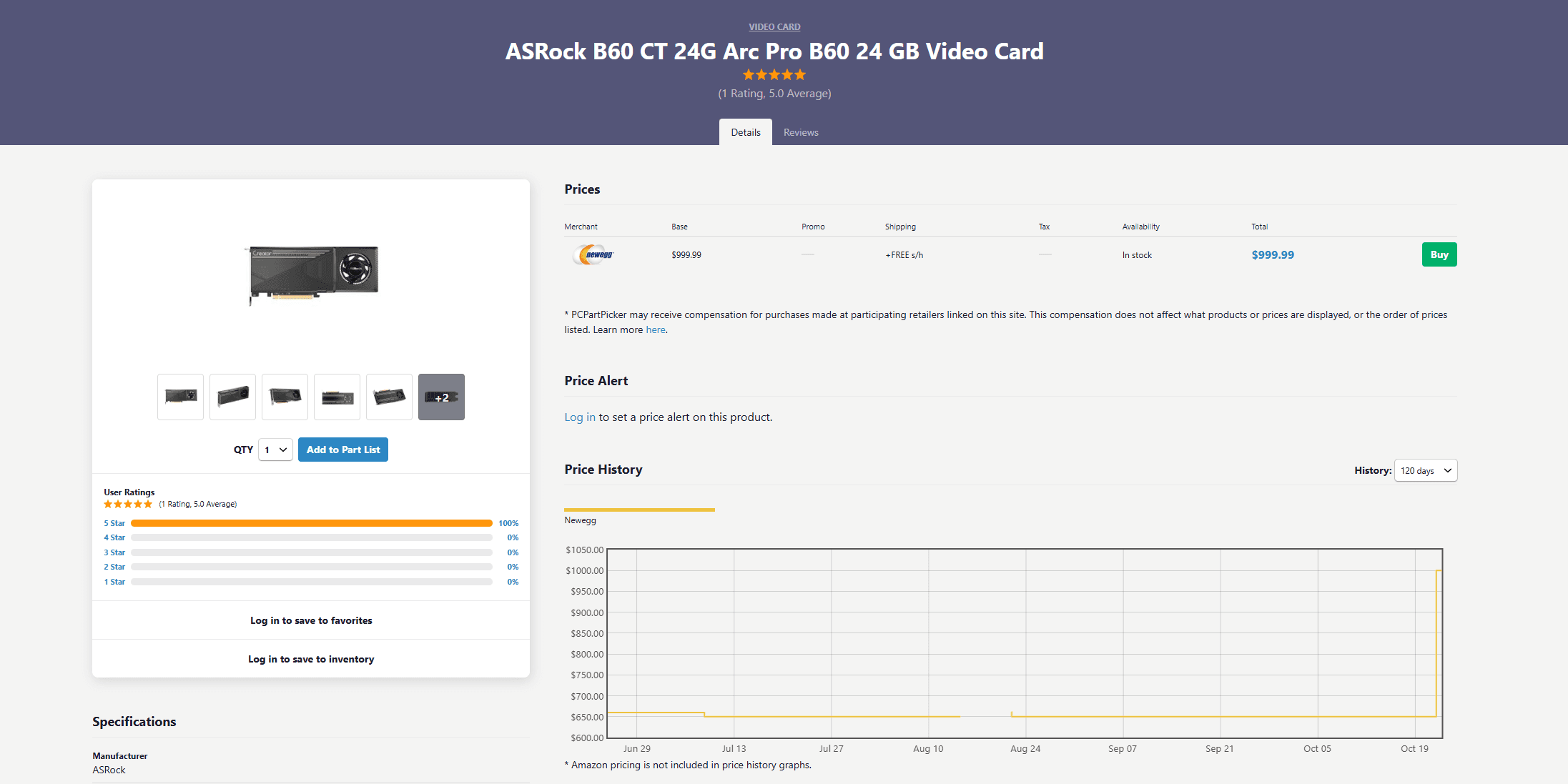Viewport: 1568px width, 784px height.
Task: Click the ASRock manufacturer value
Action: [x=109, y=770]
